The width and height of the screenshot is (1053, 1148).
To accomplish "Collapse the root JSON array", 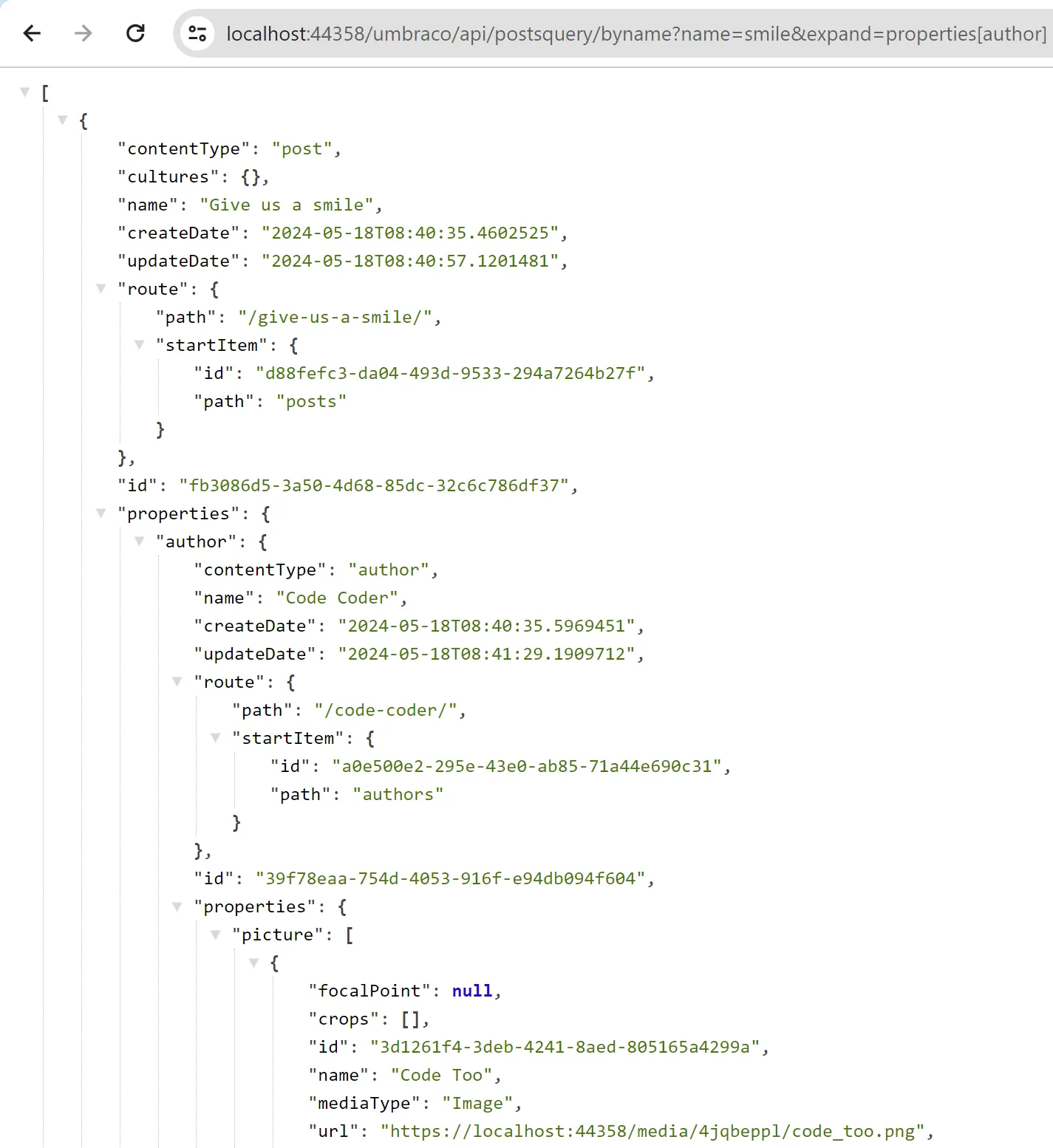I will pyautogui.click(x=25, y=92).
